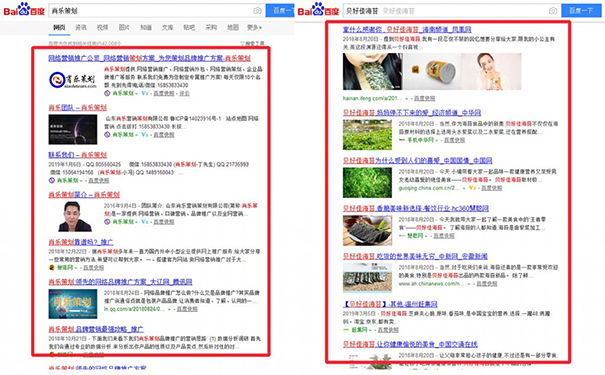605x375 pixels.
Task: Switch to the 采购 tab
Action: 211,27
